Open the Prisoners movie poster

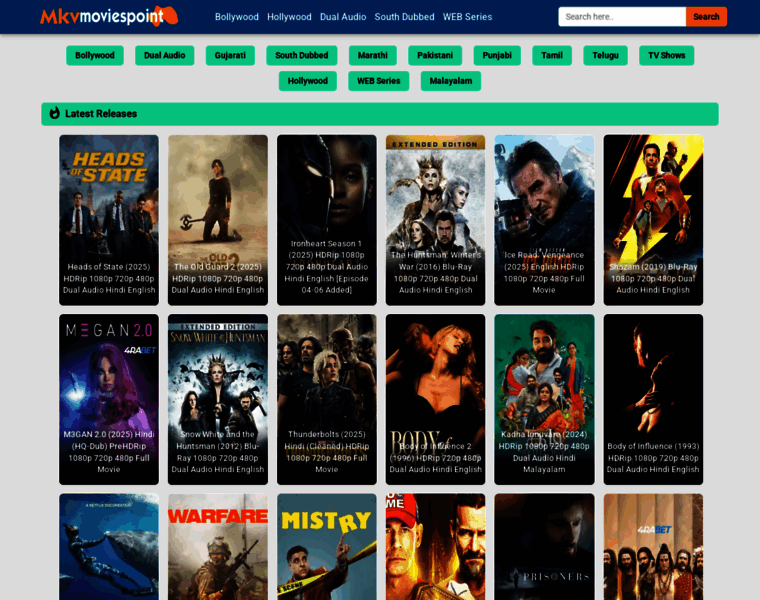pos(544,547)
